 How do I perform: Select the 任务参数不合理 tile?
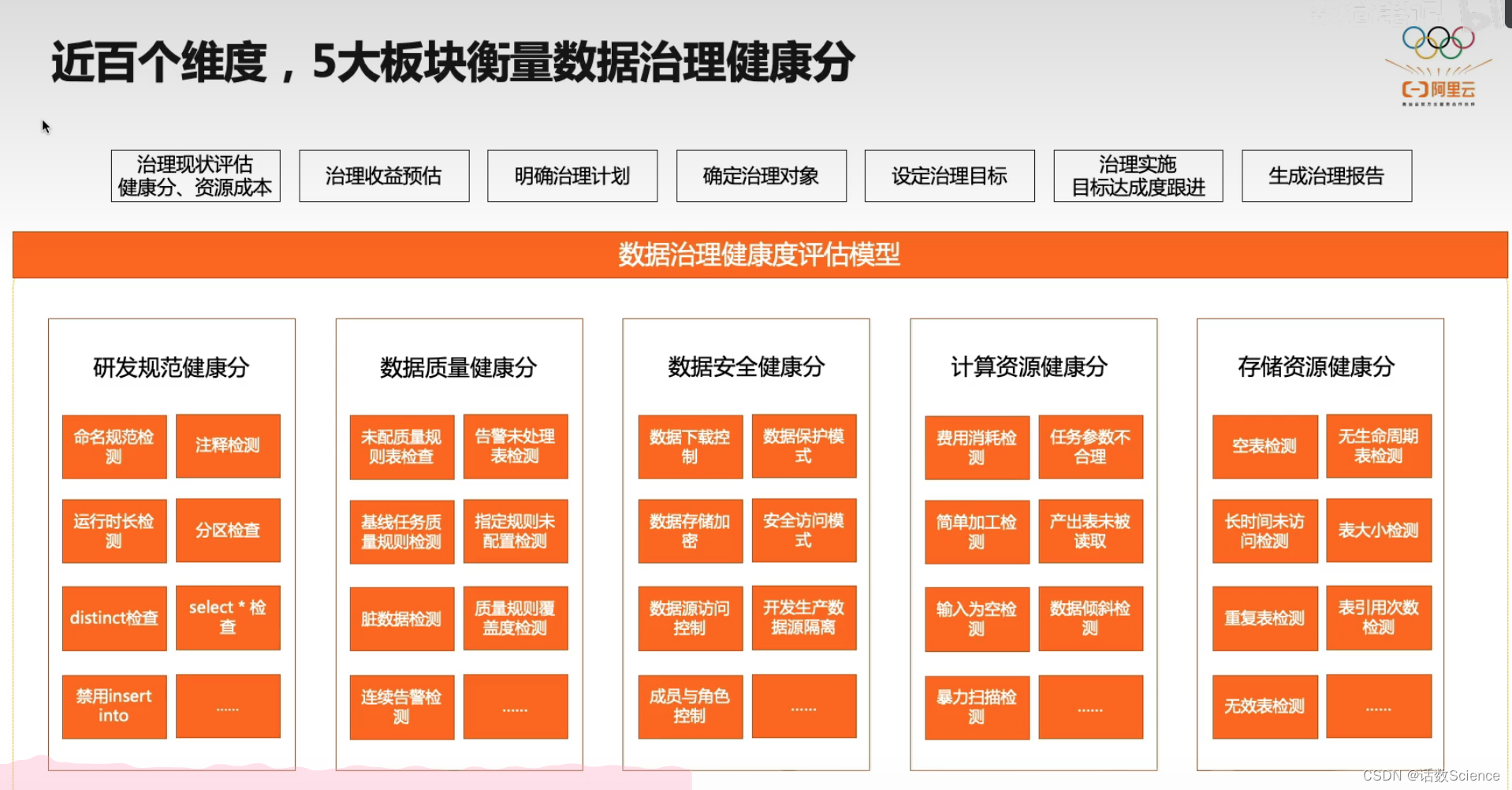coord(1091,447)
